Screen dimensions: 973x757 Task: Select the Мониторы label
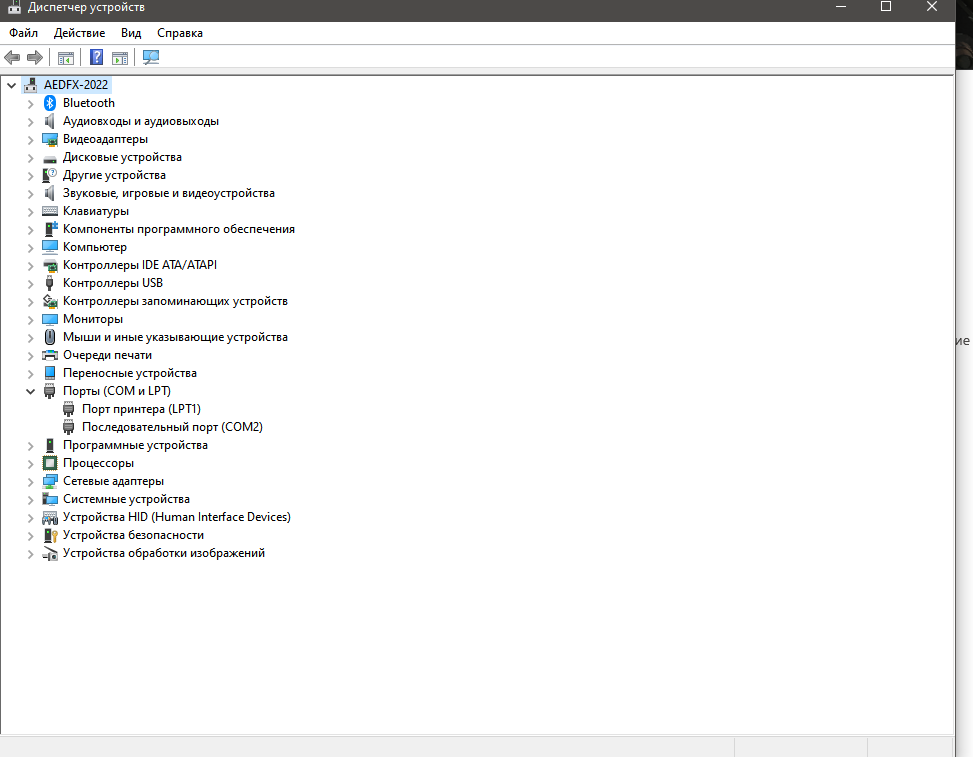point(93,319)
